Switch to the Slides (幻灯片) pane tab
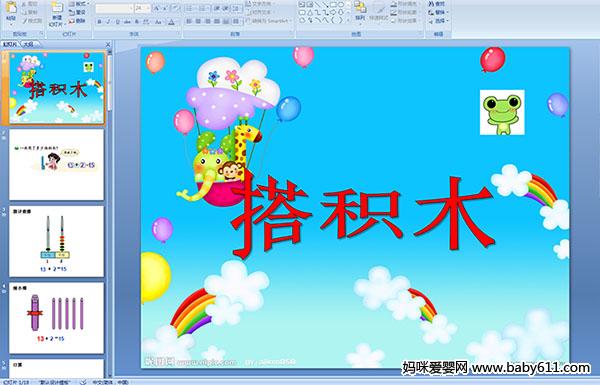 10,44
